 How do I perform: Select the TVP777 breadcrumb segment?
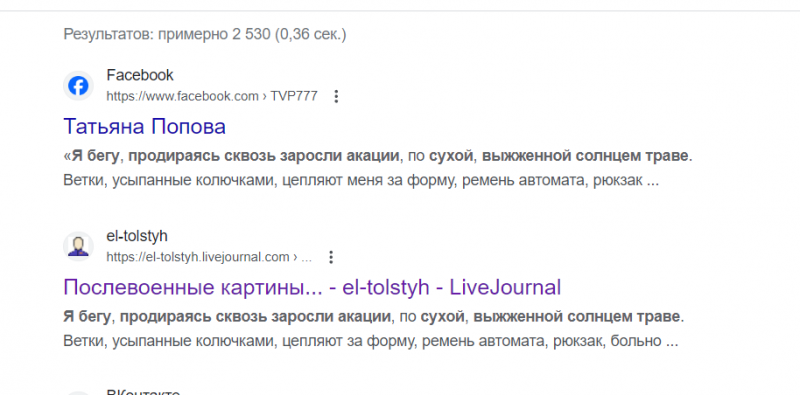[294, 96]
